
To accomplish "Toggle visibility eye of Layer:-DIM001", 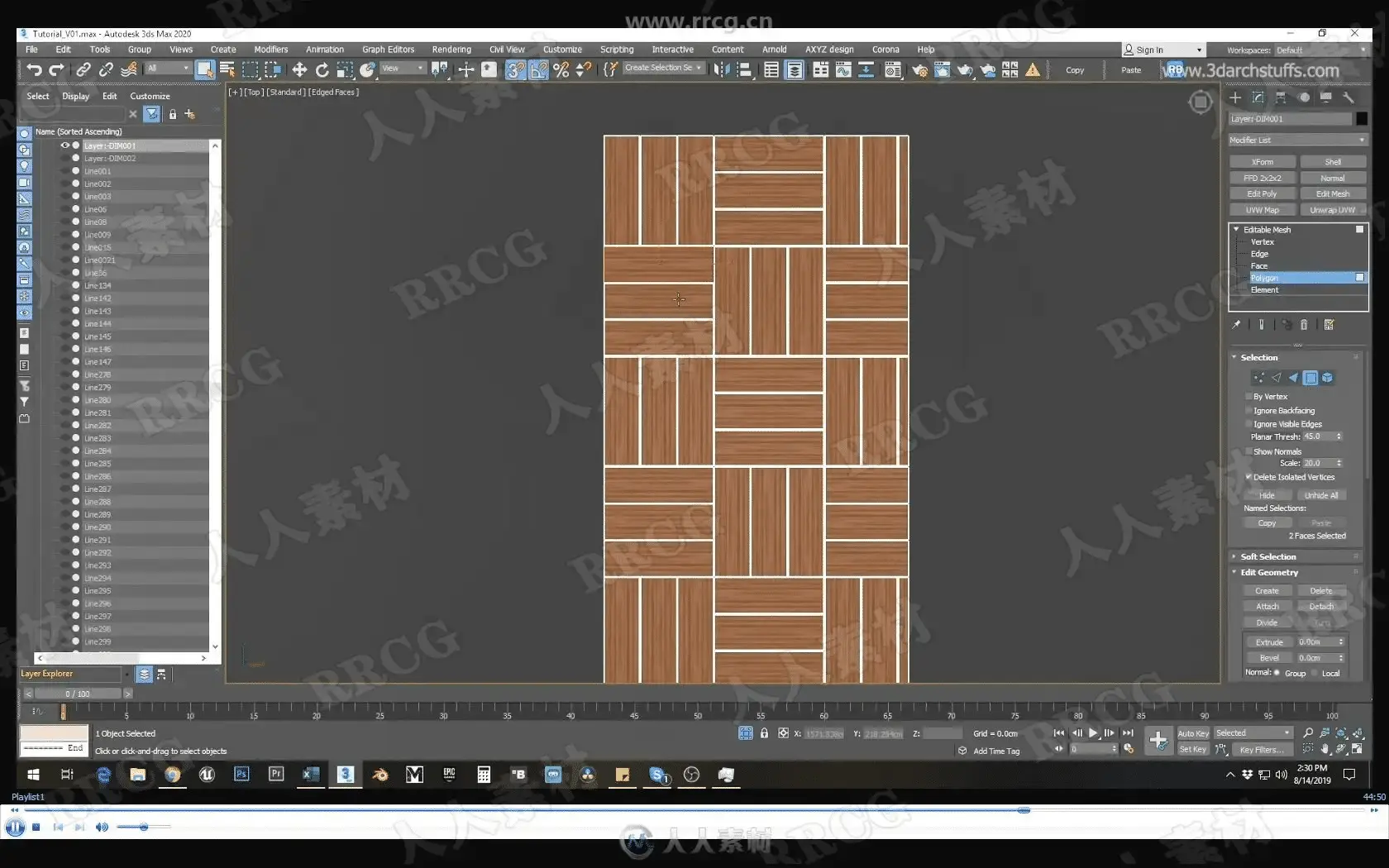I will tap(64, 145).
